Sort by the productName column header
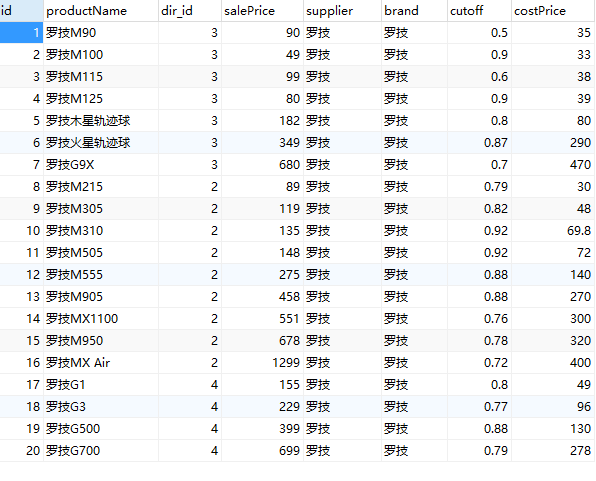This screenshot has width=596, height=481. pos(101,11)
